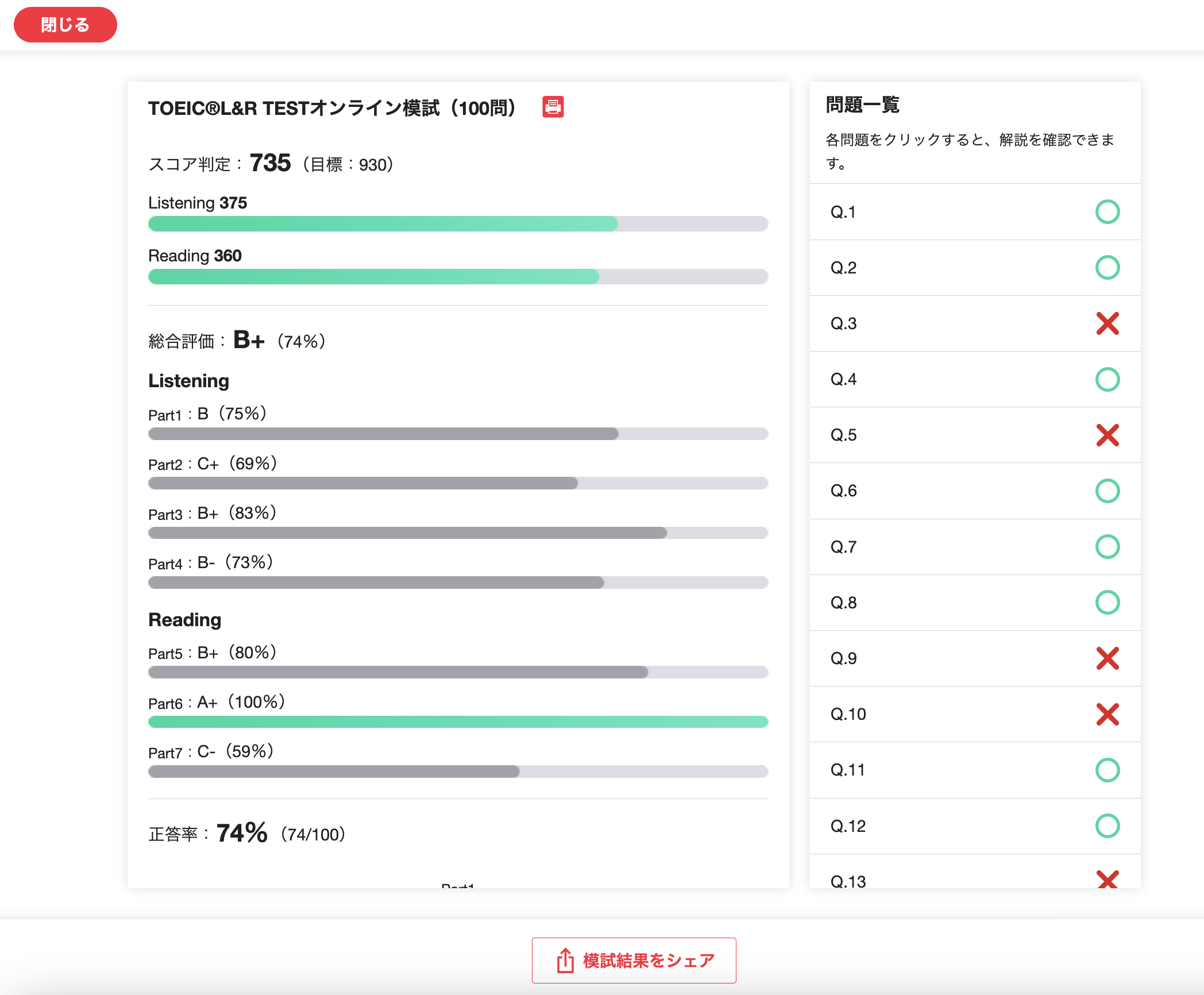Click the score value 735
The height and width of the screenshot is (995, 1204).
270,163
